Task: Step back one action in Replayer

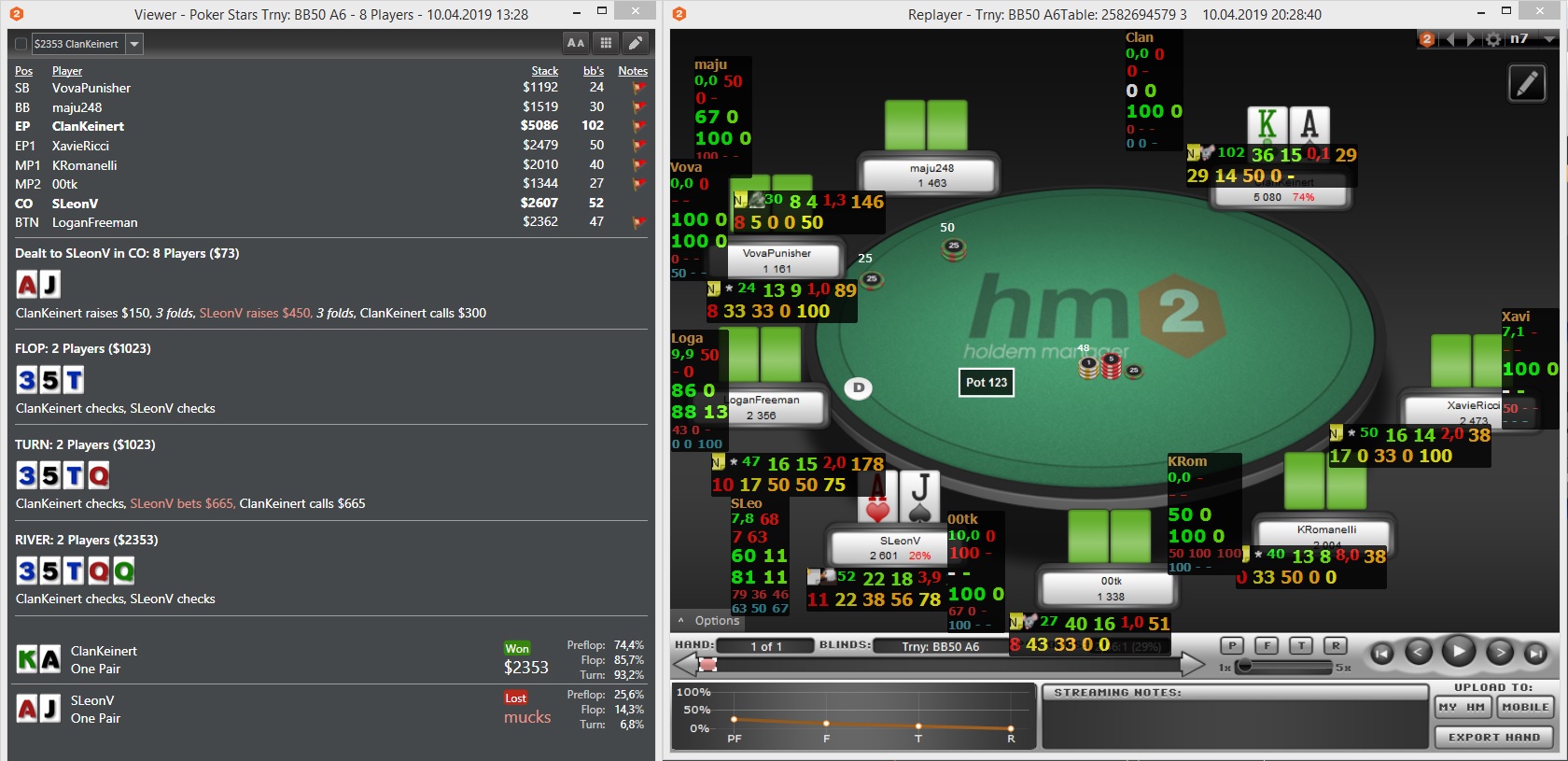Action: coord(1419,653)
